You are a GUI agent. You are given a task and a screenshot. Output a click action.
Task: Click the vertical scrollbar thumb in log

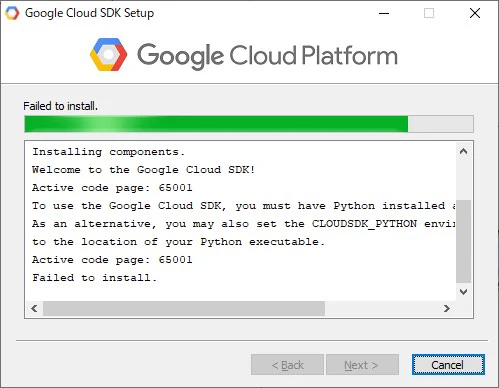(463, 241)
